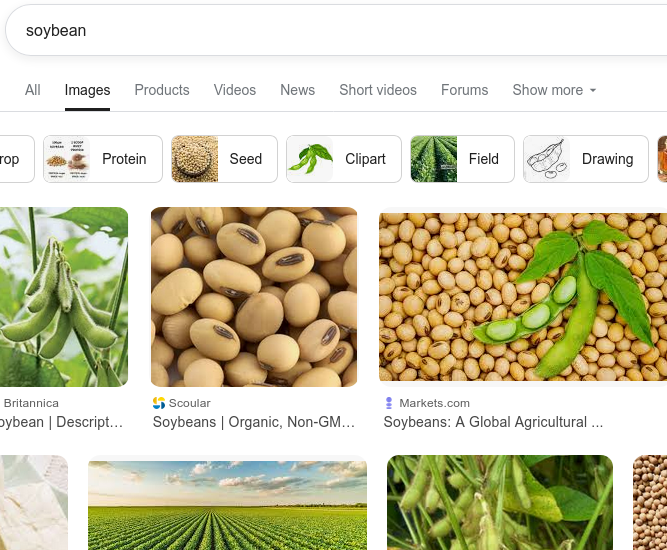The image size is (667, 550).
Task: Open the Britannica soybean pods image
Action: point(64,297)
